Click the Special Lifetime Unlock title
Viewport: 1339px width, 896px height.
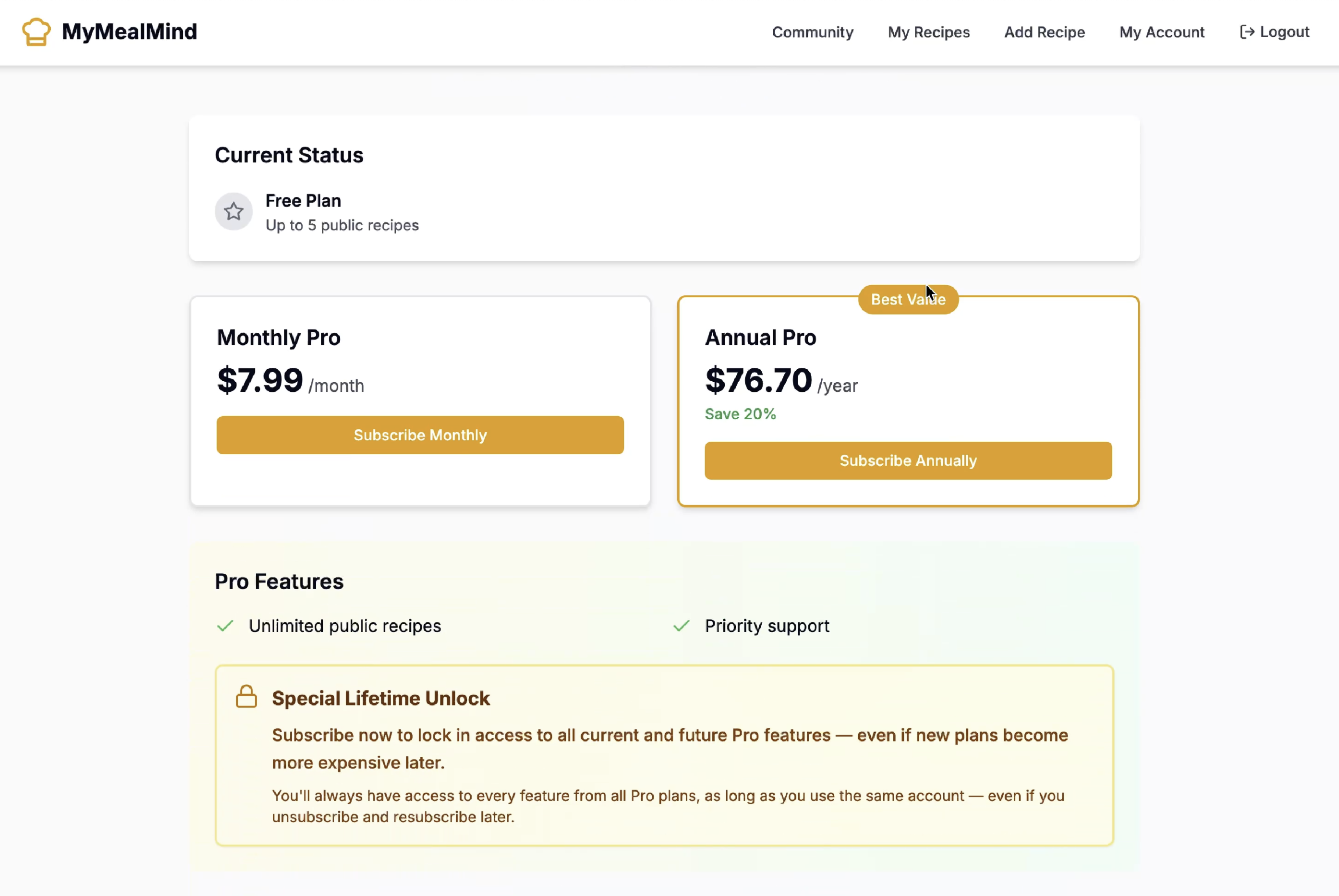click(380, 698)
